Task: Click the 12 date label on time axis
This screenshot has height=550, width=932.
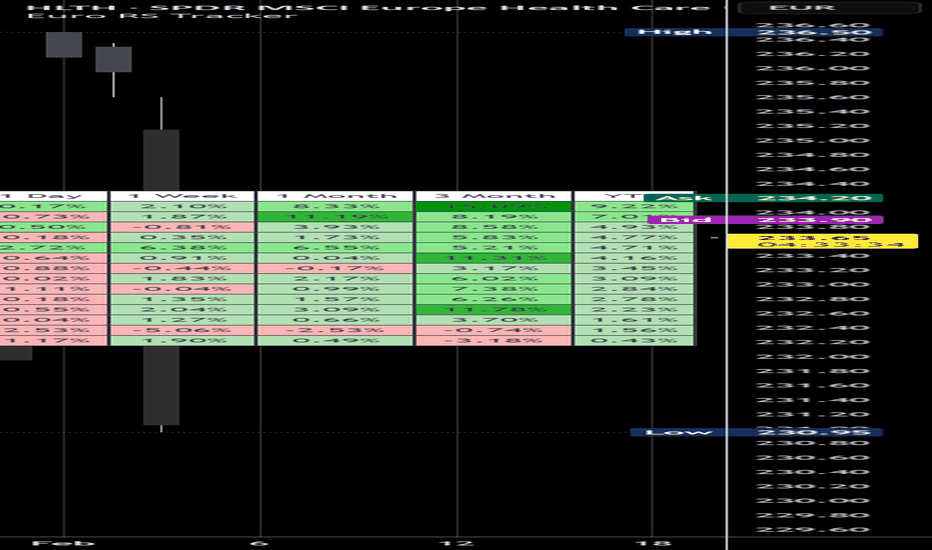Action: click(x=456, y=543)
